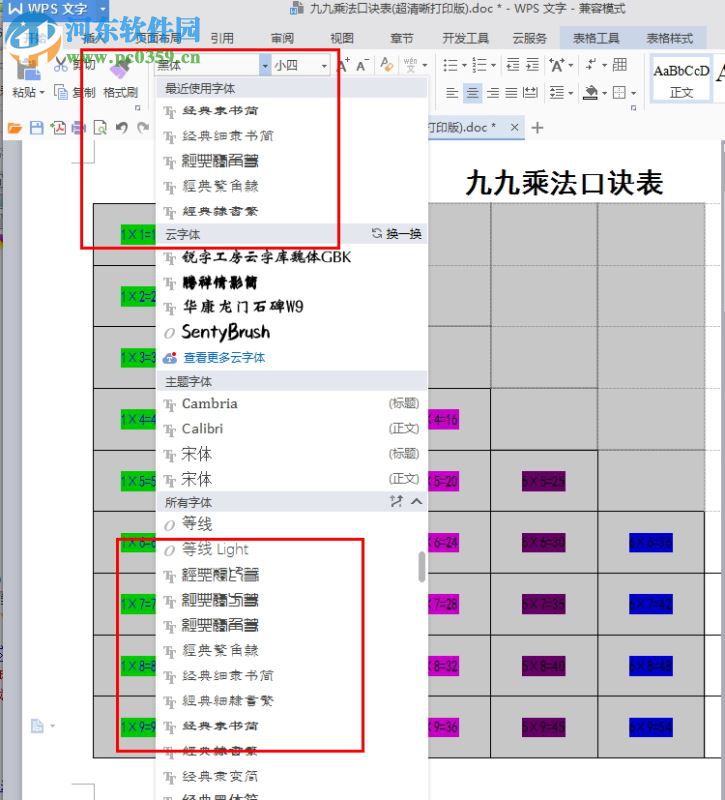This screenshot has height=800, width=725.
Task: Switch to the 视图 tab
Action: click(x=342, y=38)
